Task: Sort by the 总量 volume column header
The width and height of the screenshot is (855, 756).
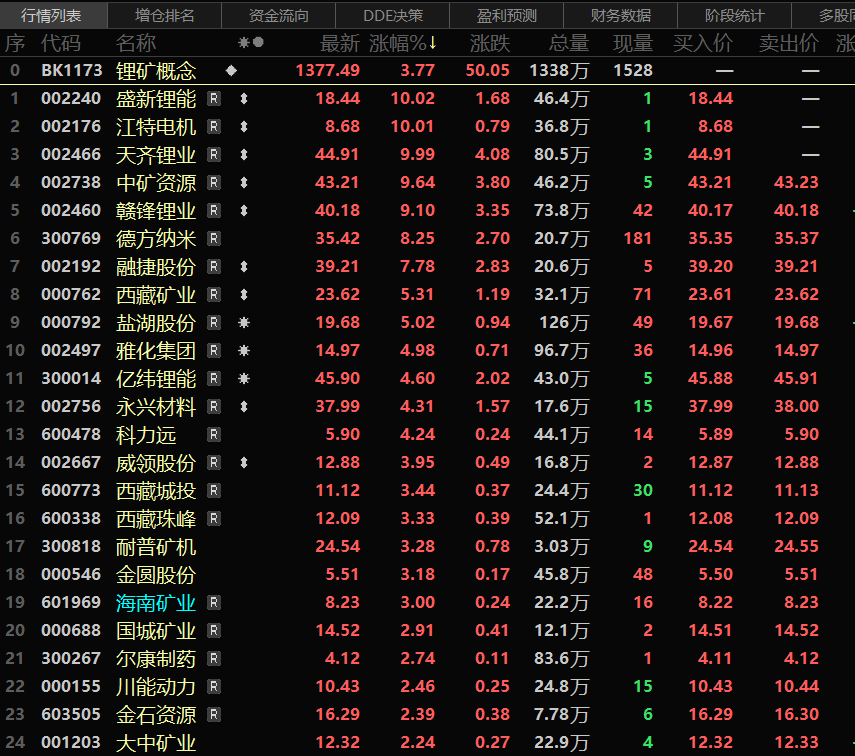Action: (569, 43)
